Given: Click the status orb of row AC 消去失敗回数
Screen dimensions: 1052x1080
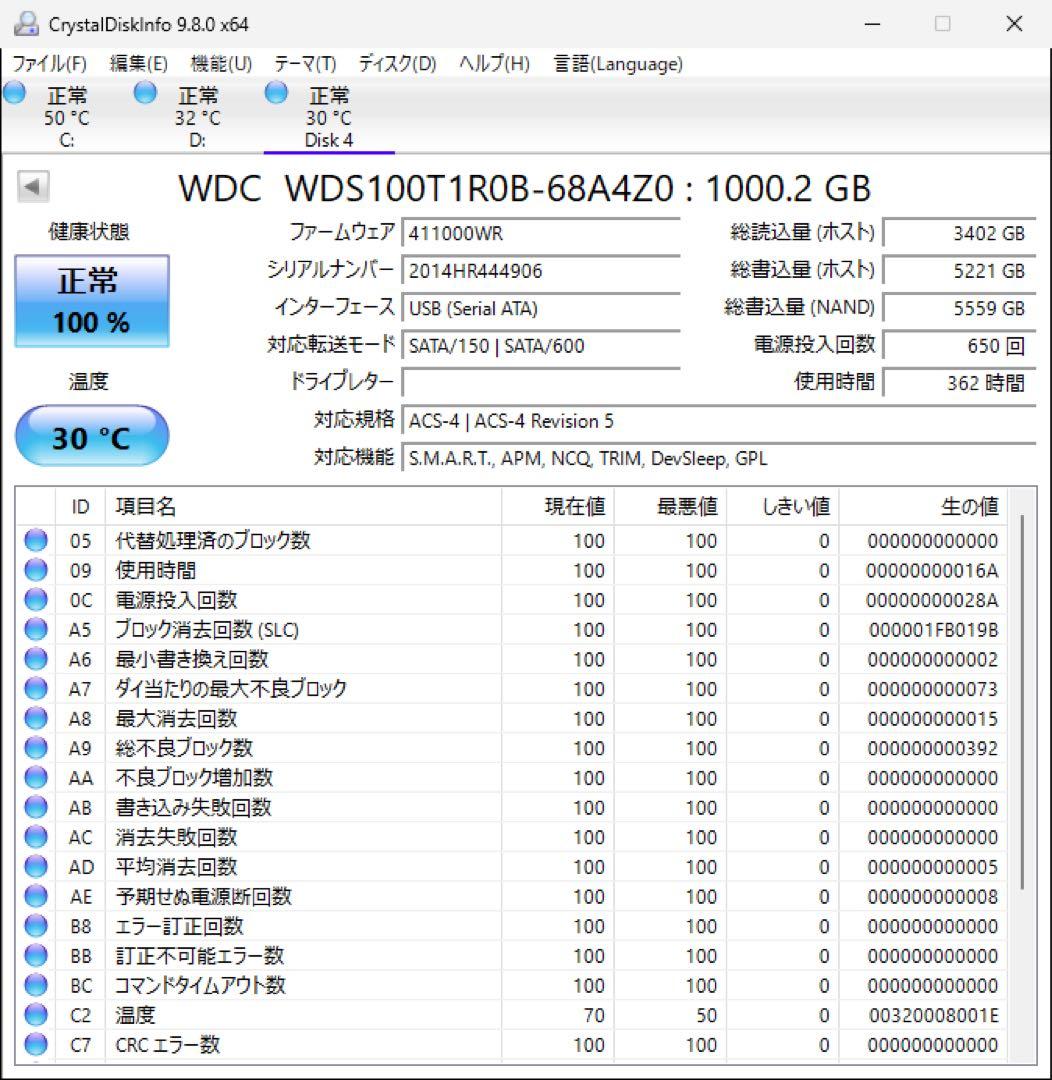Looking at the screenshot, I should (36, 837).
